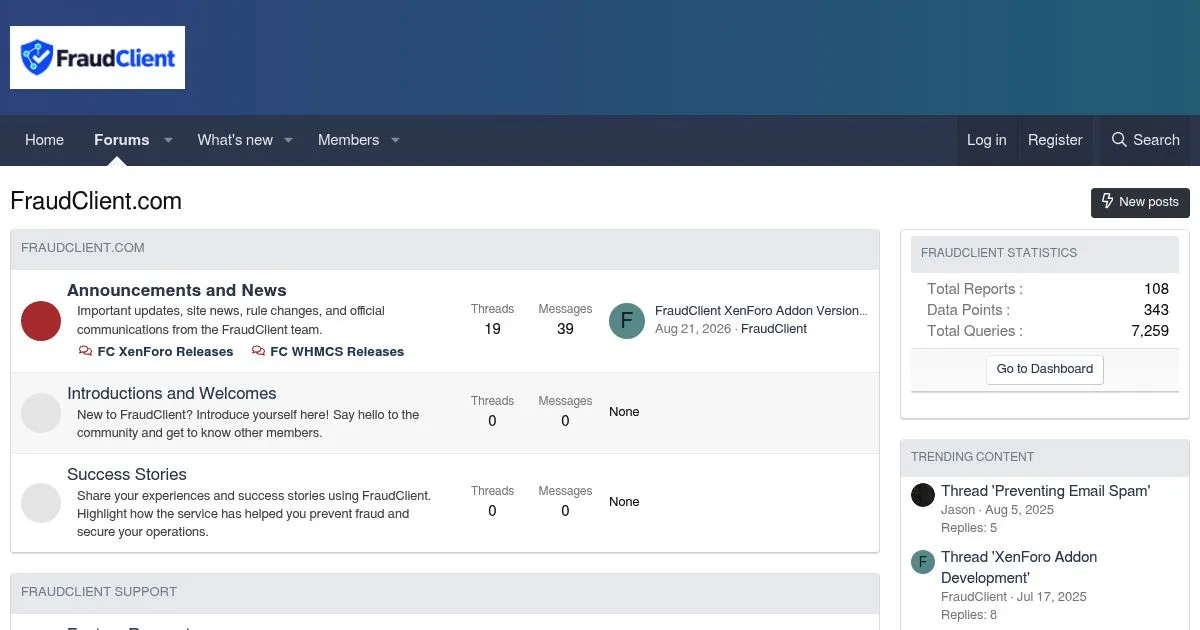Click the Total Queries value 7,259
The height and width of the screenshot is (630, 1200).
tap(1150, 331)
